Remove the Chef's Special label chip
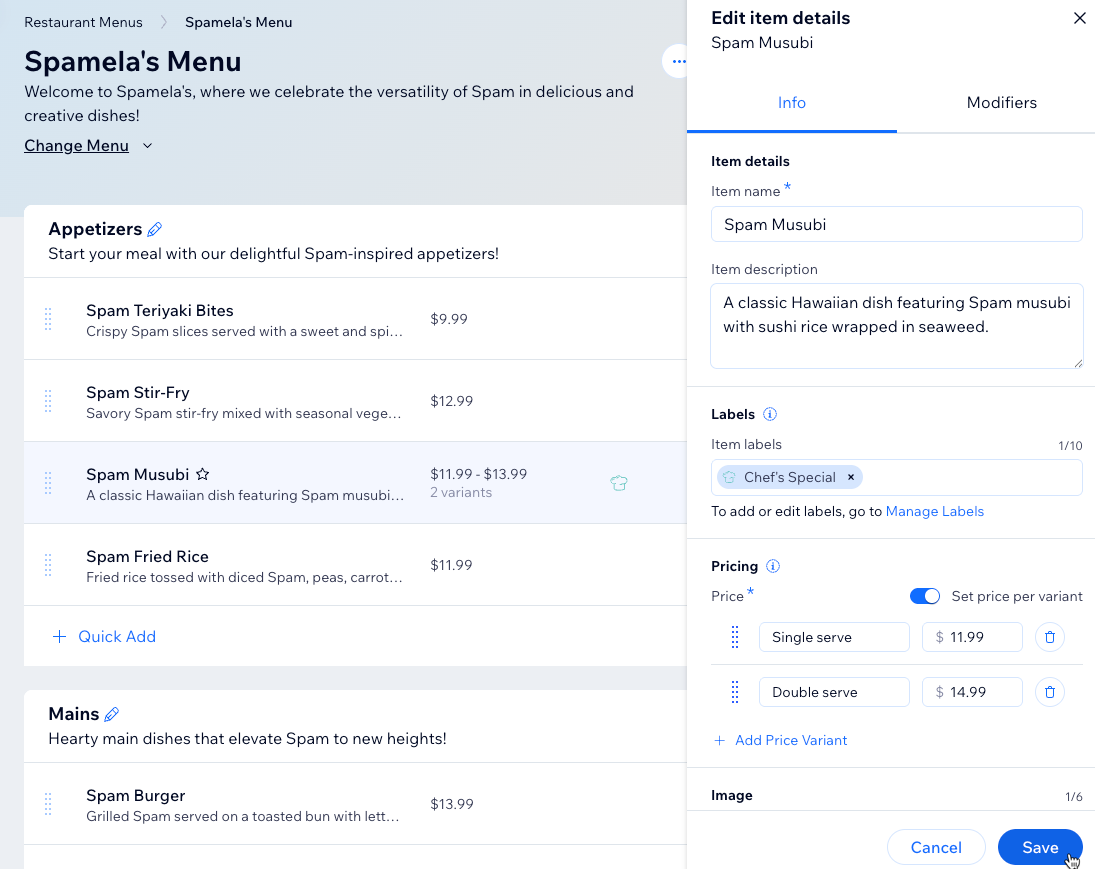 click(x=851, y=477)
